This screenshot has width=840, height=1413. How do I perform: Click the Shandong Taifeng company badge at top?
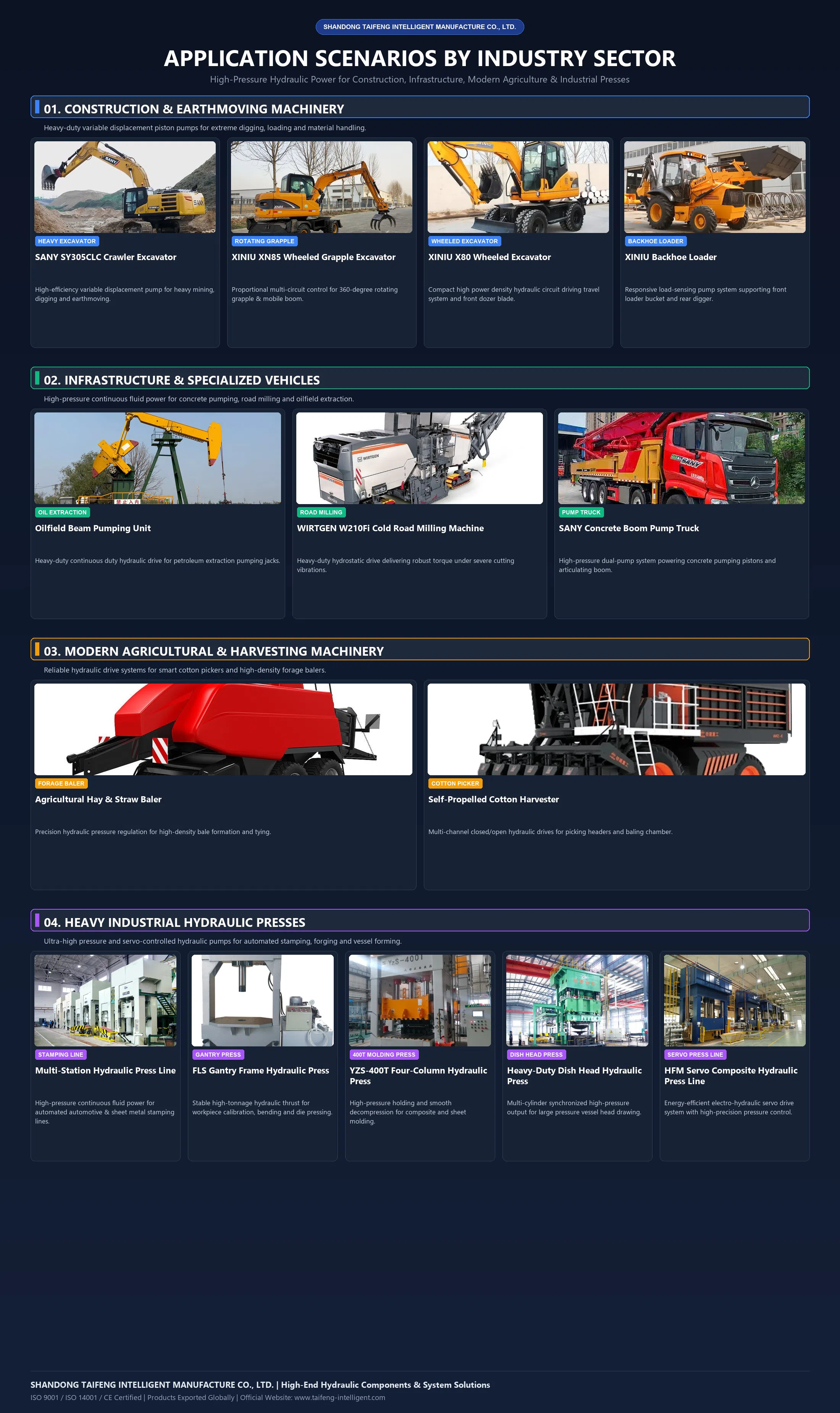click(420, 27)
